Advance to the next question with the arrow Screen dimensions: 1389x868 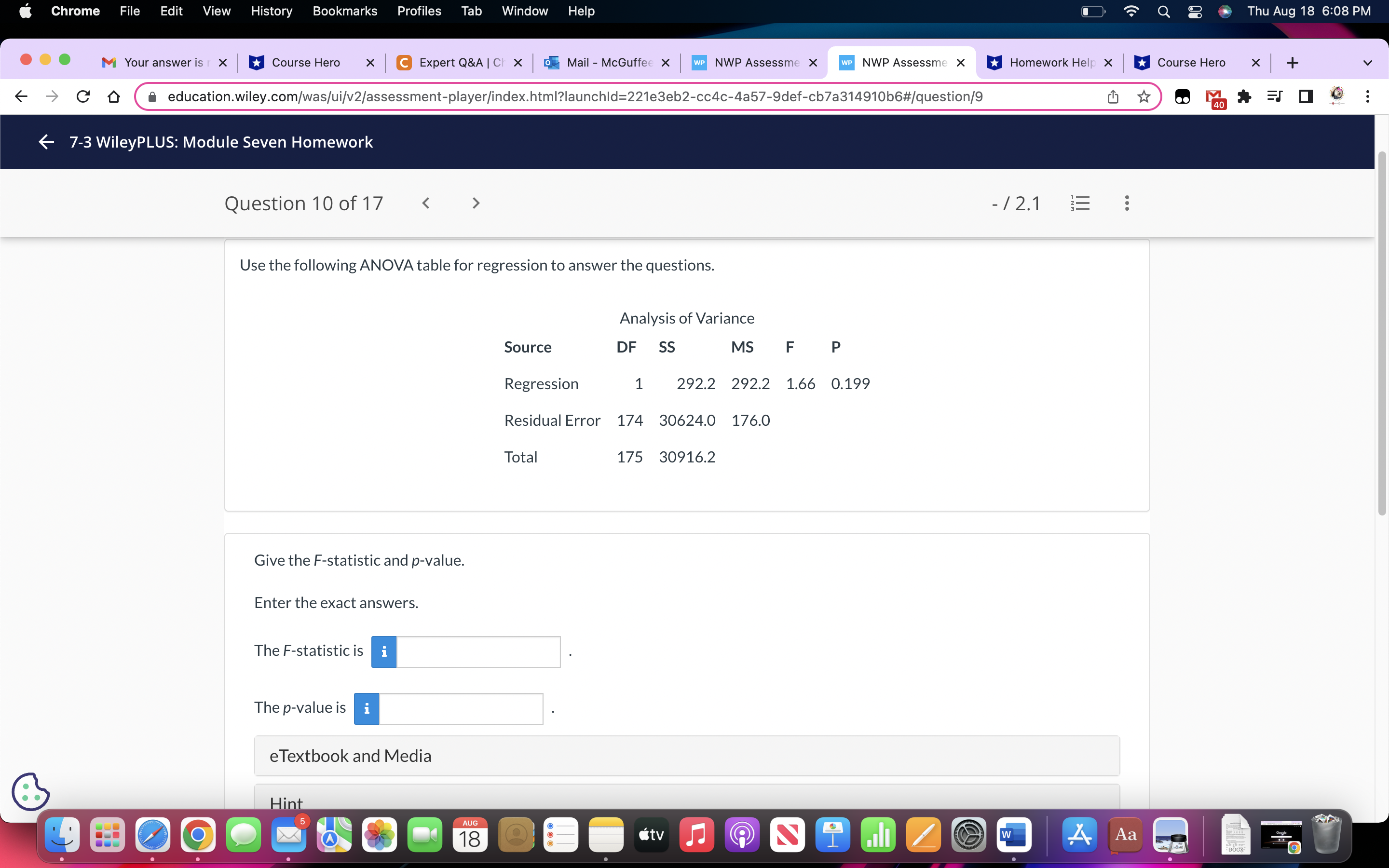[x=475, y=203]
